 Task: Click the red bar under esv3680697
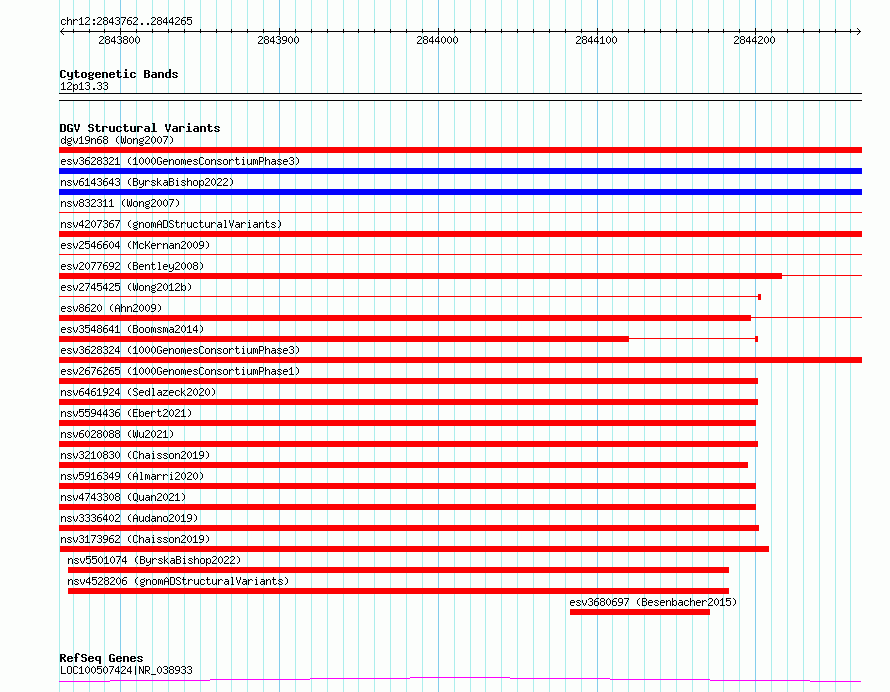tap(640, 612)
